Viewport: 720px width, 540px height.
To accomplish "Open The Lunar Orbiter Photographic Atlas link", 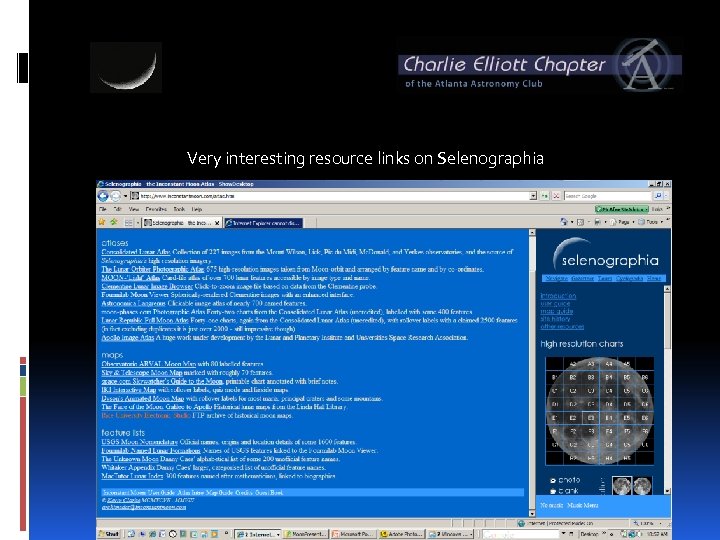I will (x=153, y=269).
